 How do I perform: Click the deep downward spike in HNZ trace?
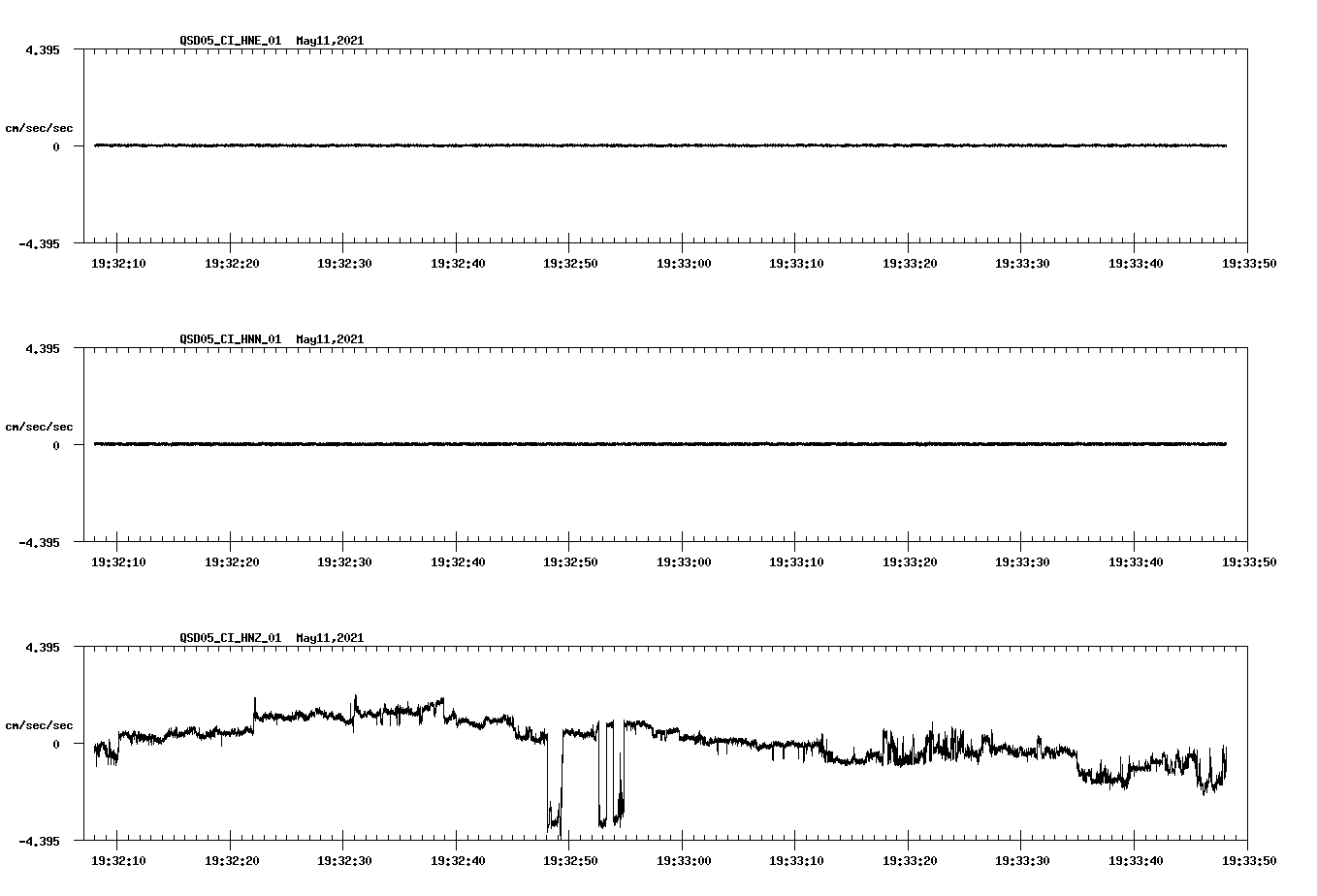click(x=555, y=785)
